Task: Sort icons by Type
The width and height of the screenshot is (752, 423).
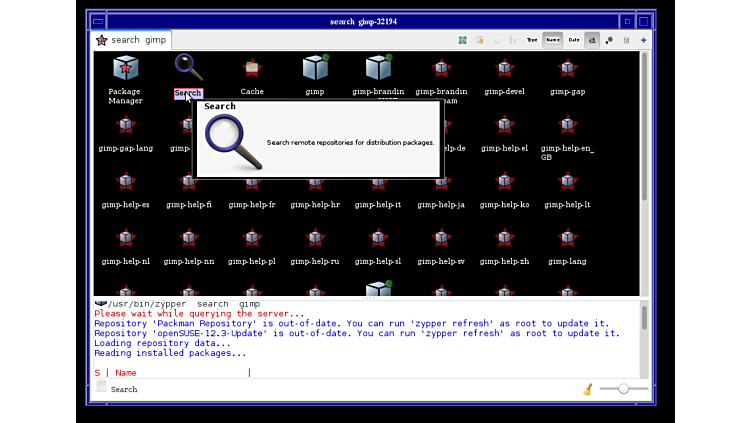Action: pos(532,40)
